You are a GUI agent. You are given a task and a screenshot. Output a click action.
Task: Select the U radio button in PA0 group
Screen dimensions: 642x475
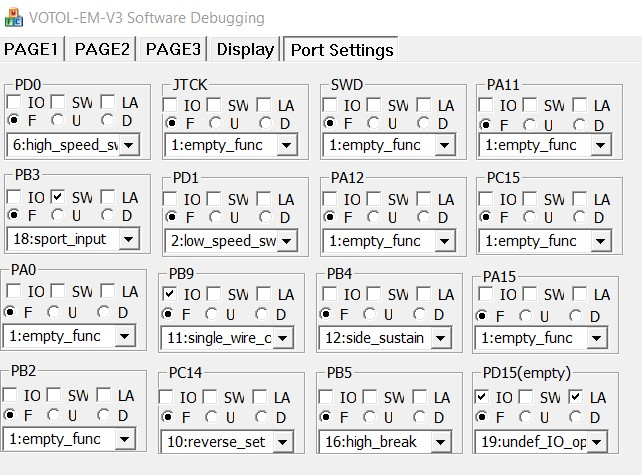[55, 312]
